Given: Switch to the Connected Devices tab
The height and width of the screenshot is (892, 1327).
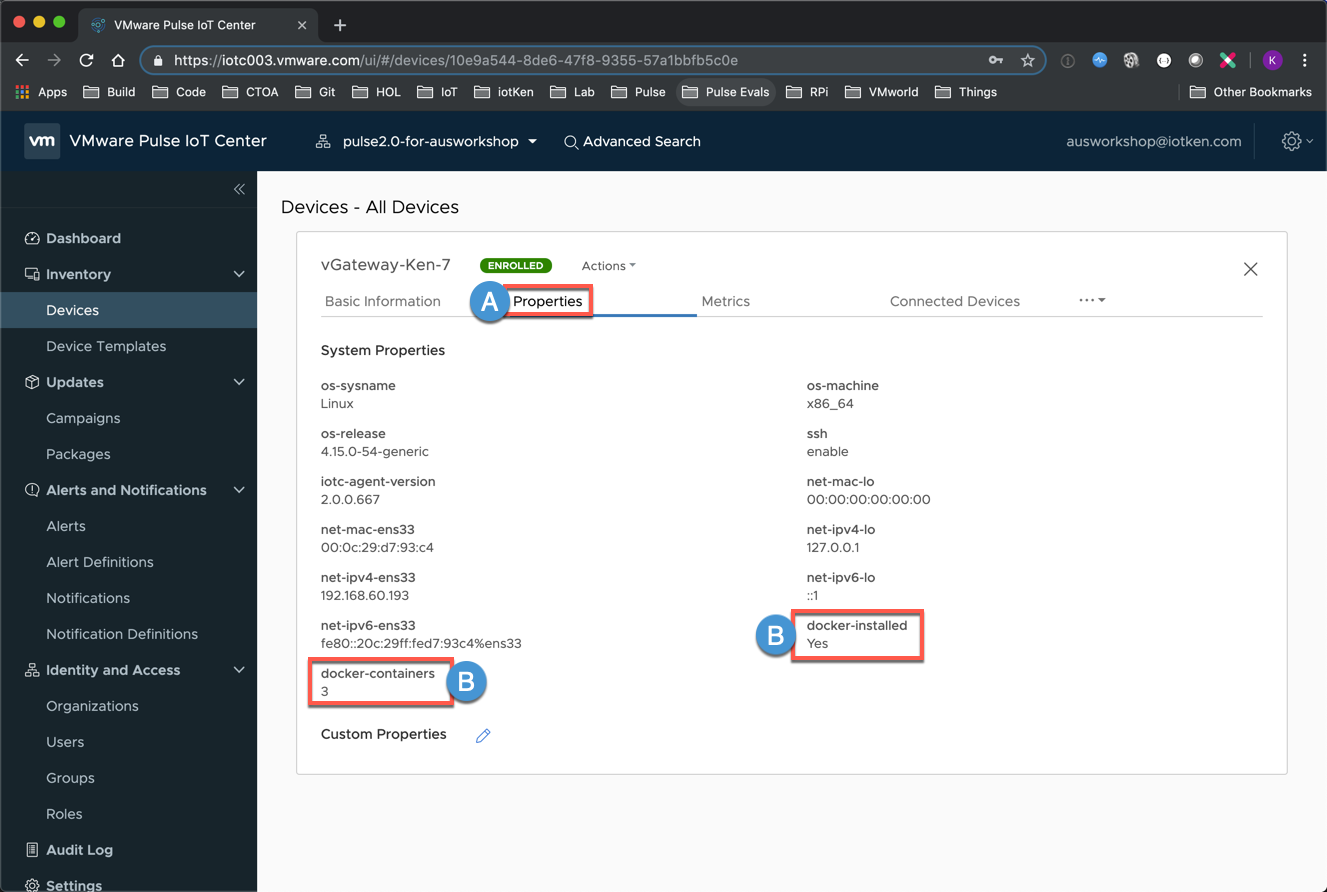Looking at the screenshot, I should (954, 301).
